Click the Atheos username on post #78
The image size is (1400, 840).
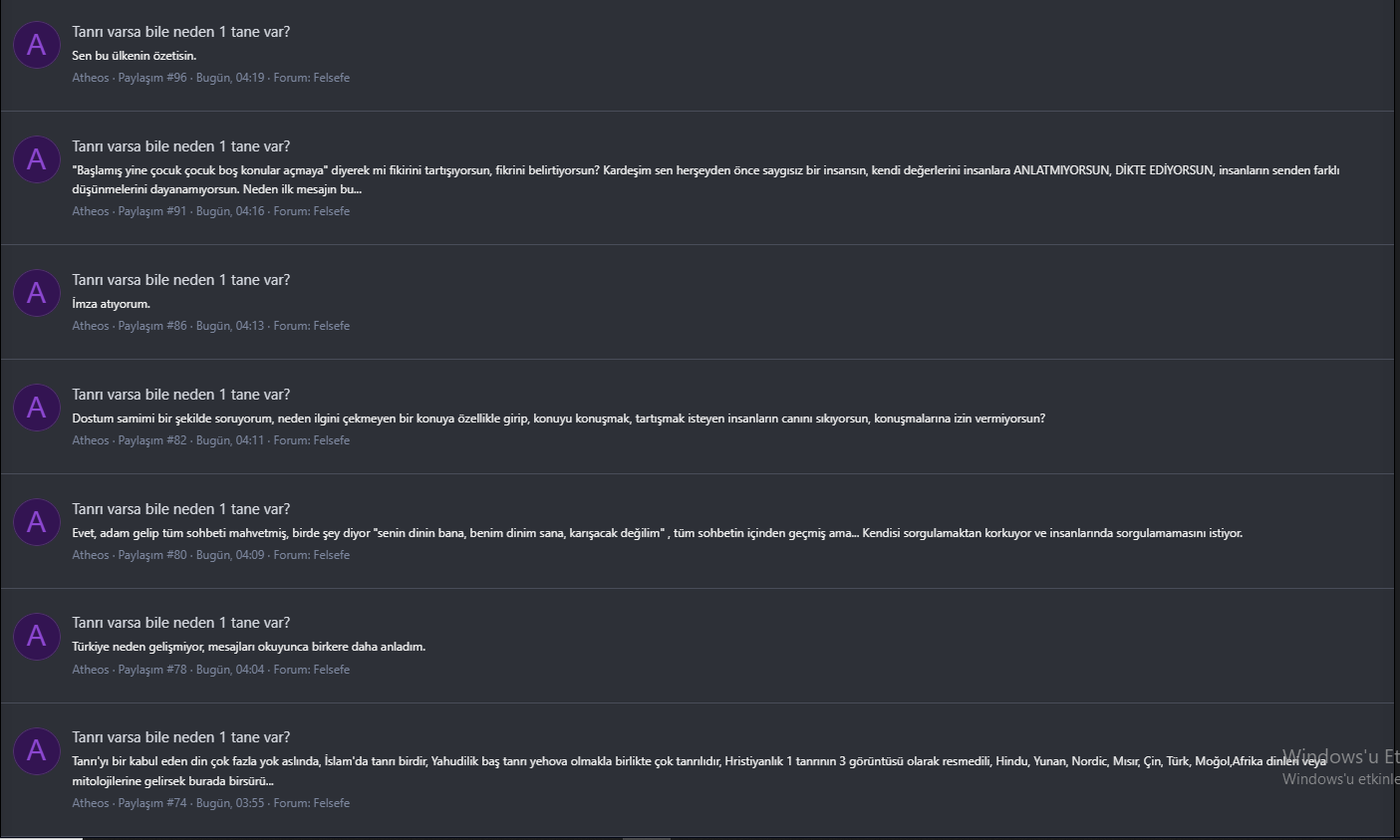(90, 670)
